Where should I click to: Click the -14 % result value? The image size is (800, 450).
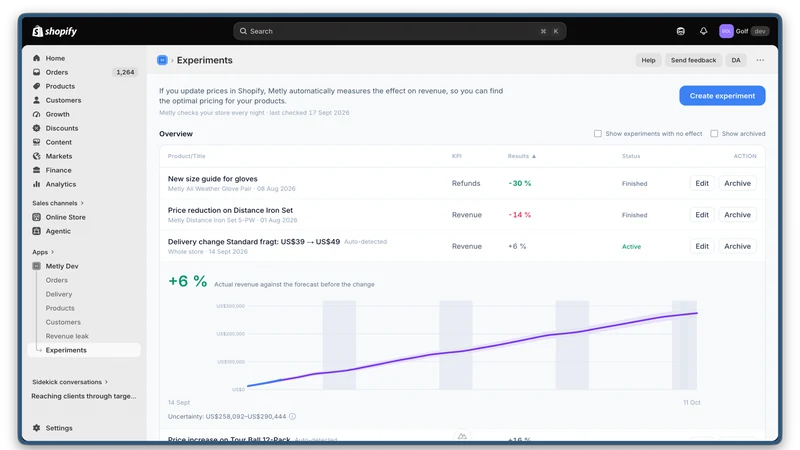[x=519, y=215]
